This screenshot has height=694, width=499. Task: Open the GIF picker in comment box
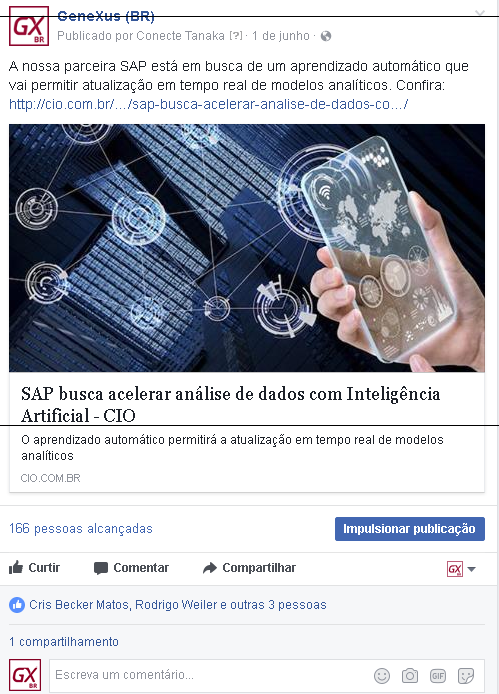pos(438,676)
